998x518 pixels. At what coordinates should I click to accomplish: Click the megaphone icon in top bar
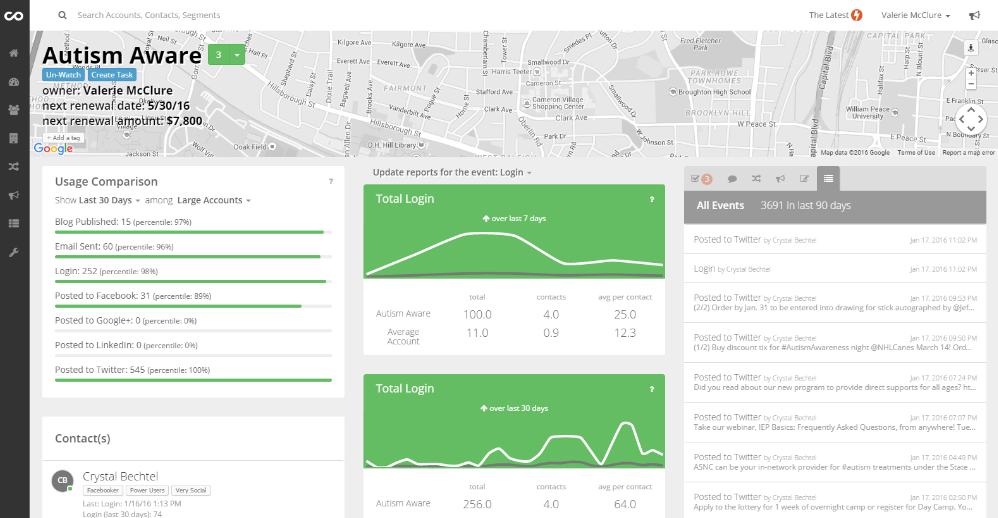974,15
